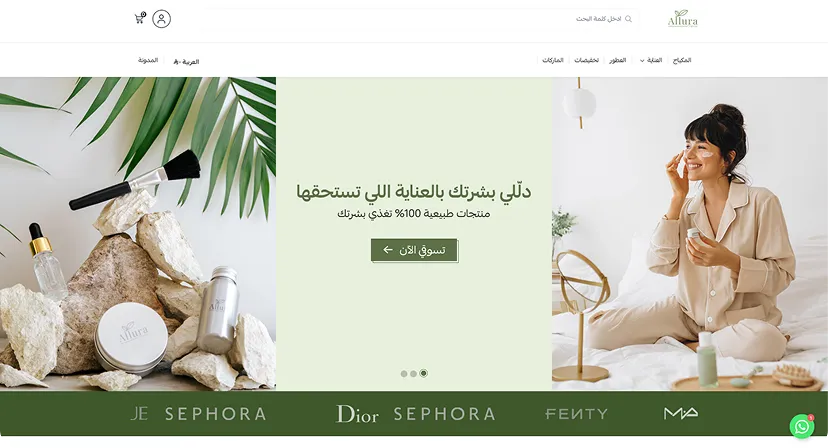
Task: Open the المدونة blog link
Action: click(x=148, y=60)
